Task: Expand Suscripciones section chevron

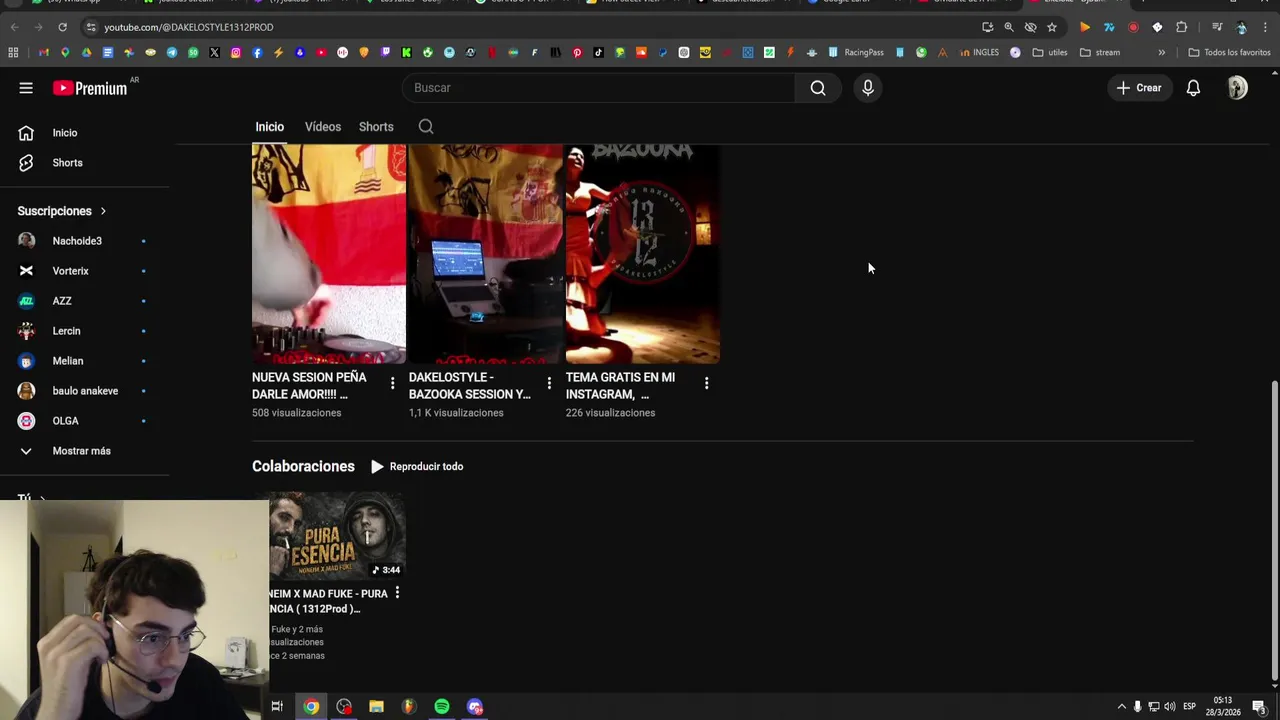Action: [103, 211]
